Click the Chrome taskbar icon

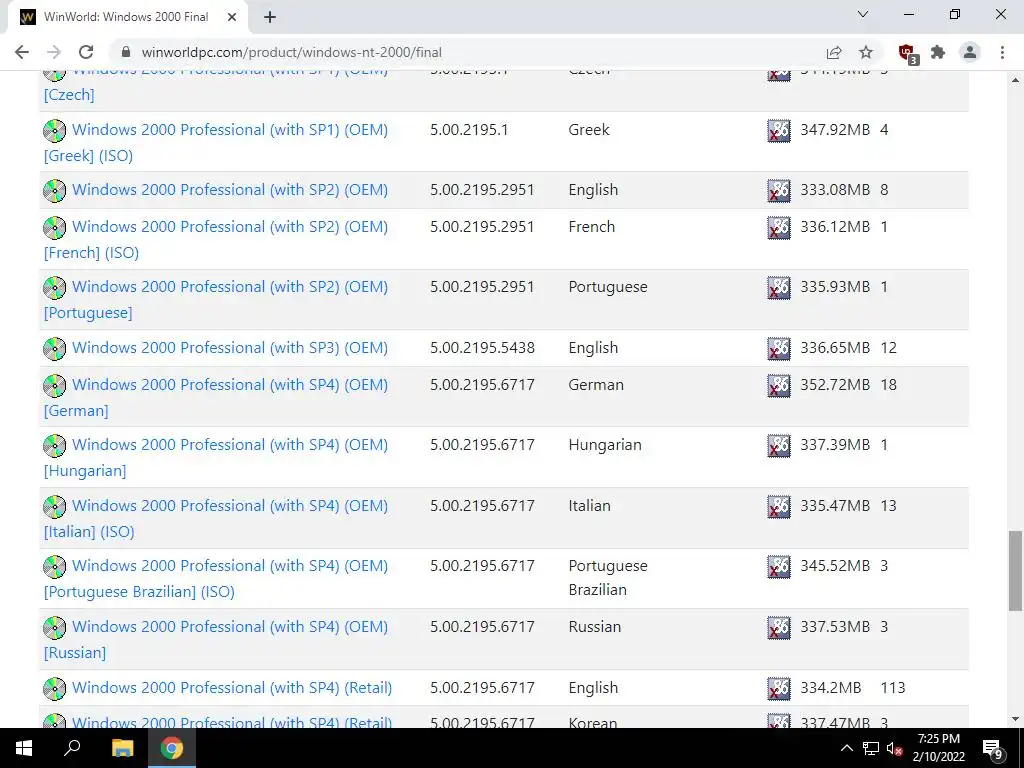click(172, 748)
